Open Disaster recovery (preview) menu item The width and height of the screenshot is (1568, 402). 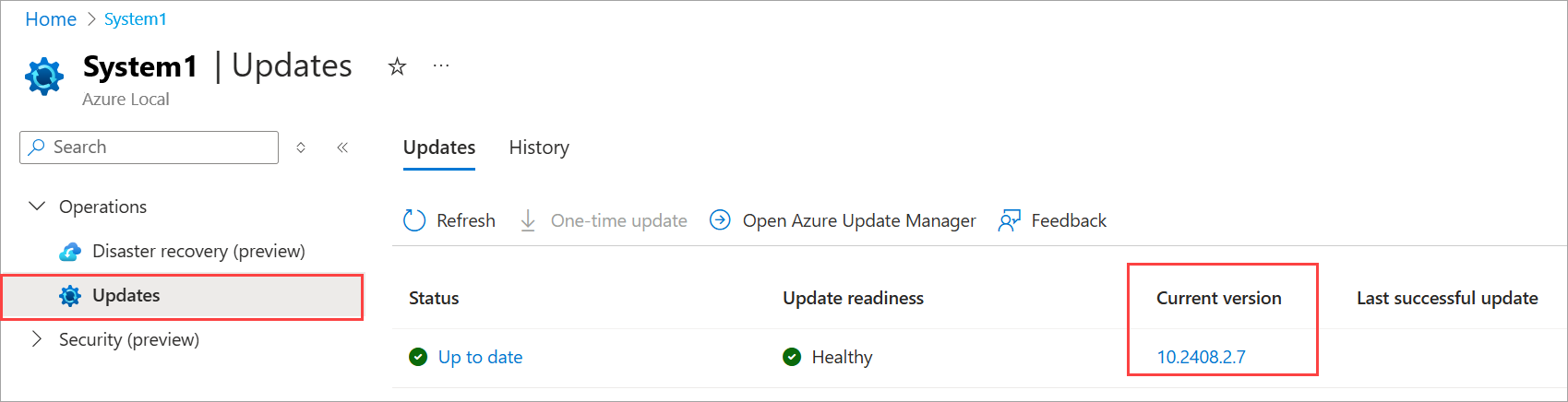182,252
